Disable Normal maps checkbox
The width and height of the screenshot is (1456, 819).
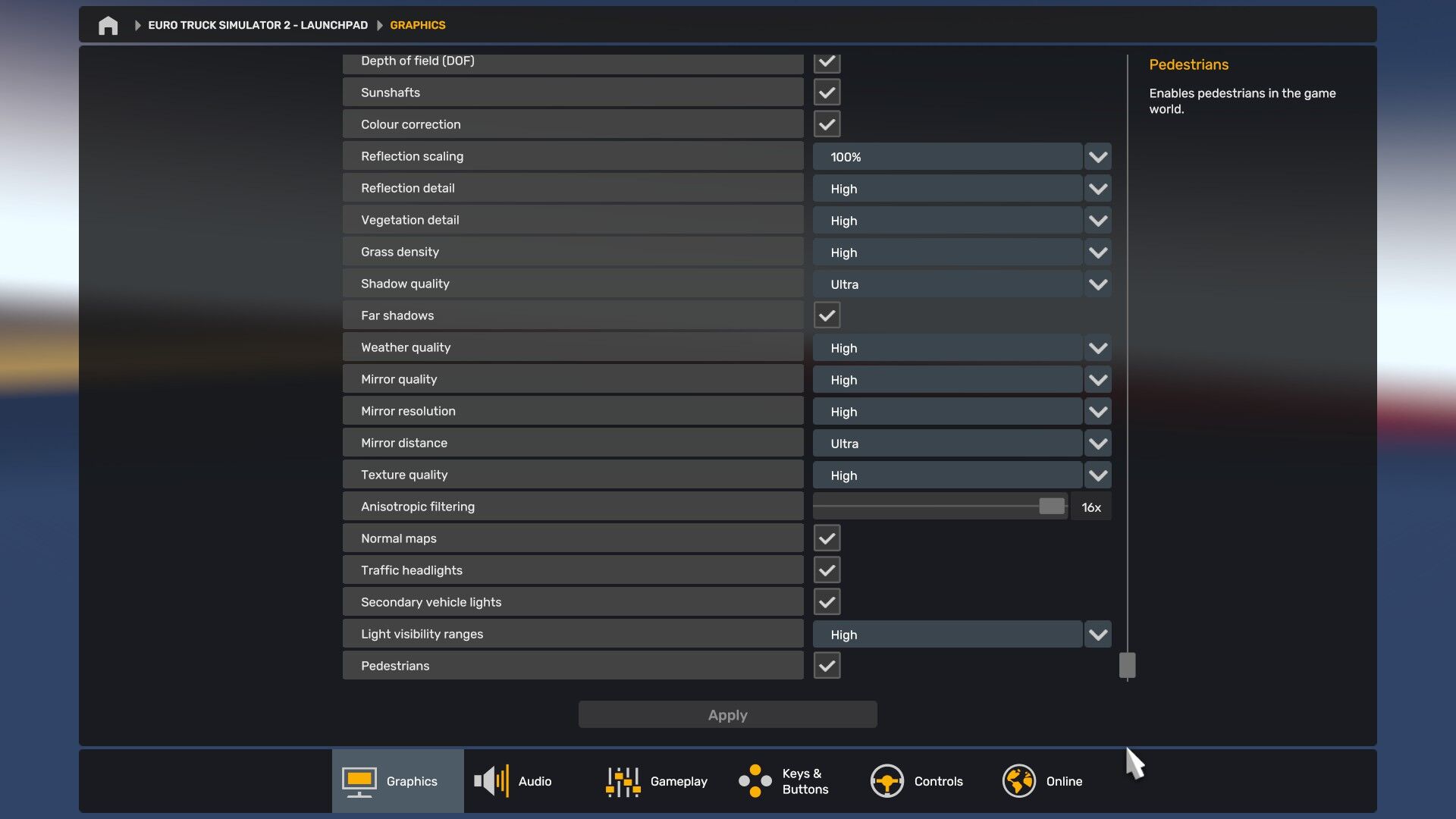coord(827,538)
